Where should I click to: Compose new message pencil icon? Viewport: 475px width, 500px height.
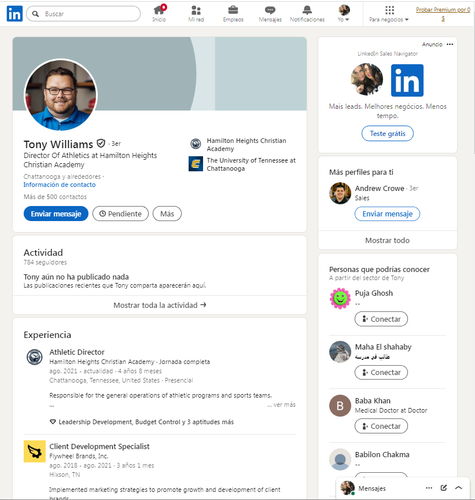pyautogui.click(x=444, y=488)
